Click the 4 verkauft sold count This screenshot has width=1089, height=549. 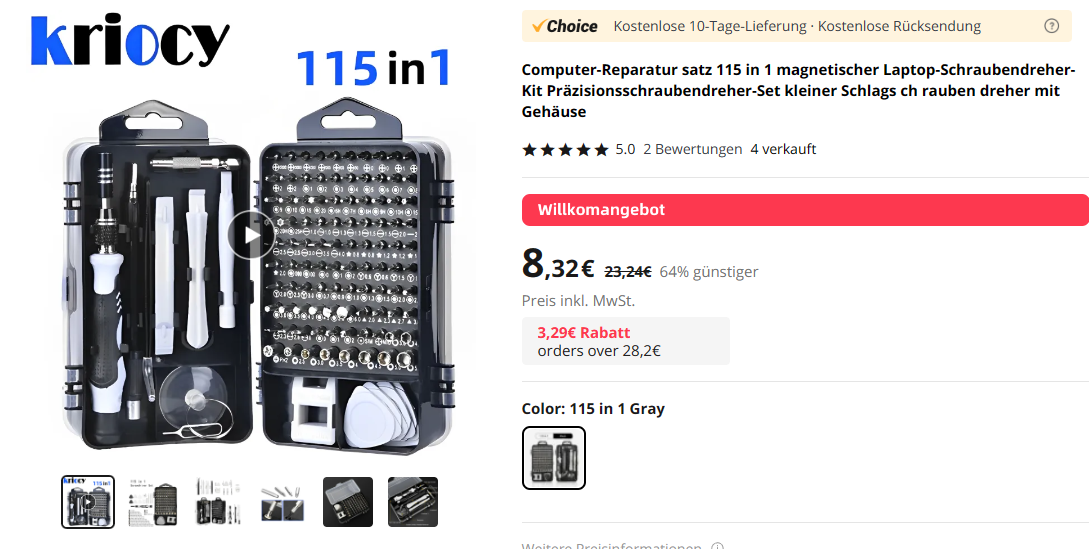(783, 149)
